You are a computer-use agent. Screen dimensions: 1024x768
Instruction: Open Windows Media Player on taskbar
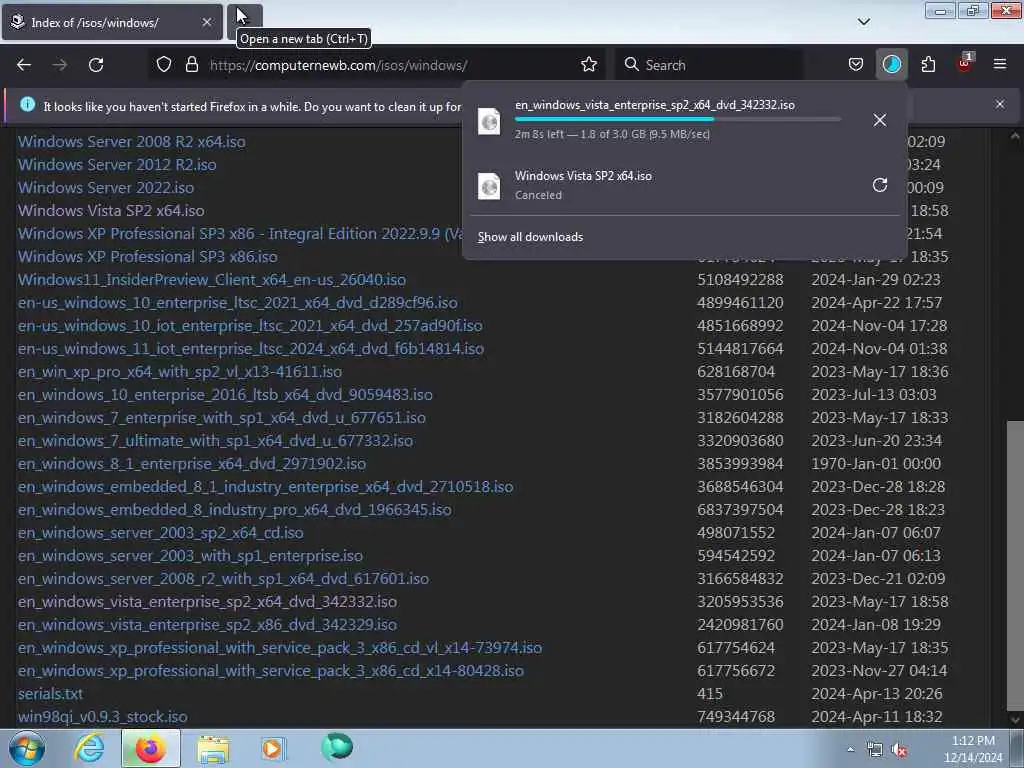click(x=272, y=748)
